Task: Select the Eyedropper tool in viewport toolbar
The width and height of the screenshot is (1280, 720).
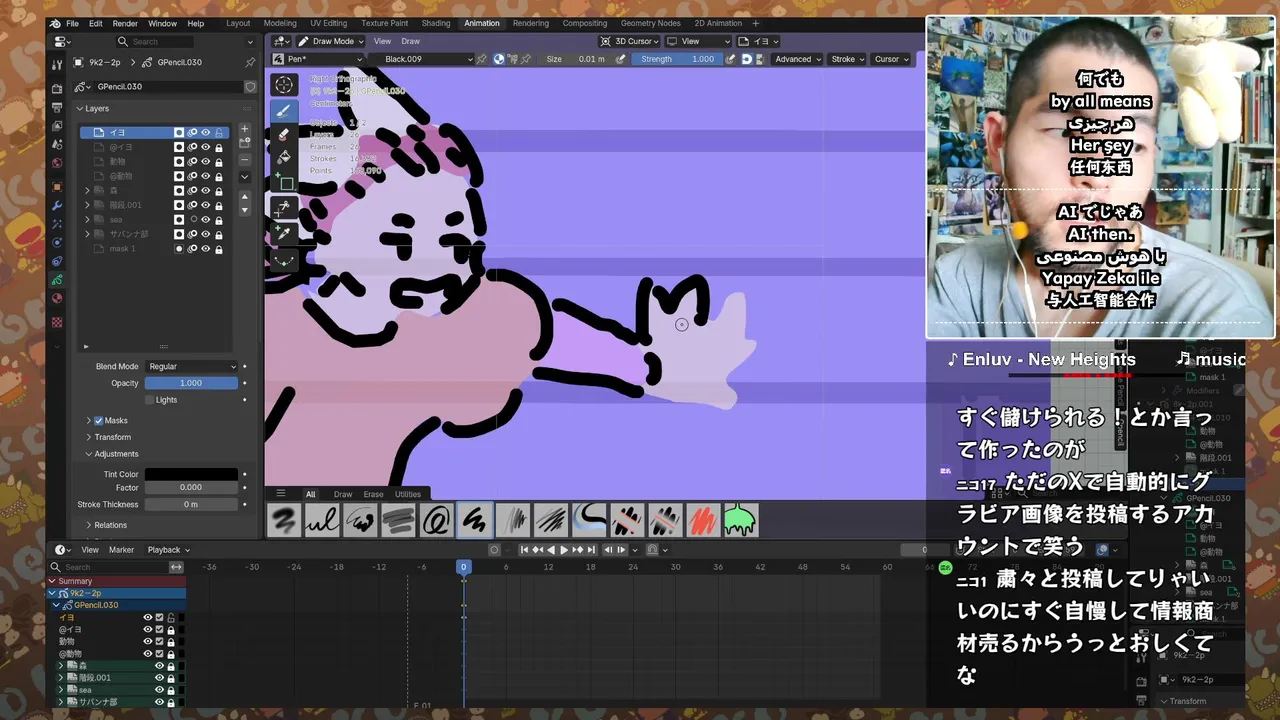Action: pos(284,234)
